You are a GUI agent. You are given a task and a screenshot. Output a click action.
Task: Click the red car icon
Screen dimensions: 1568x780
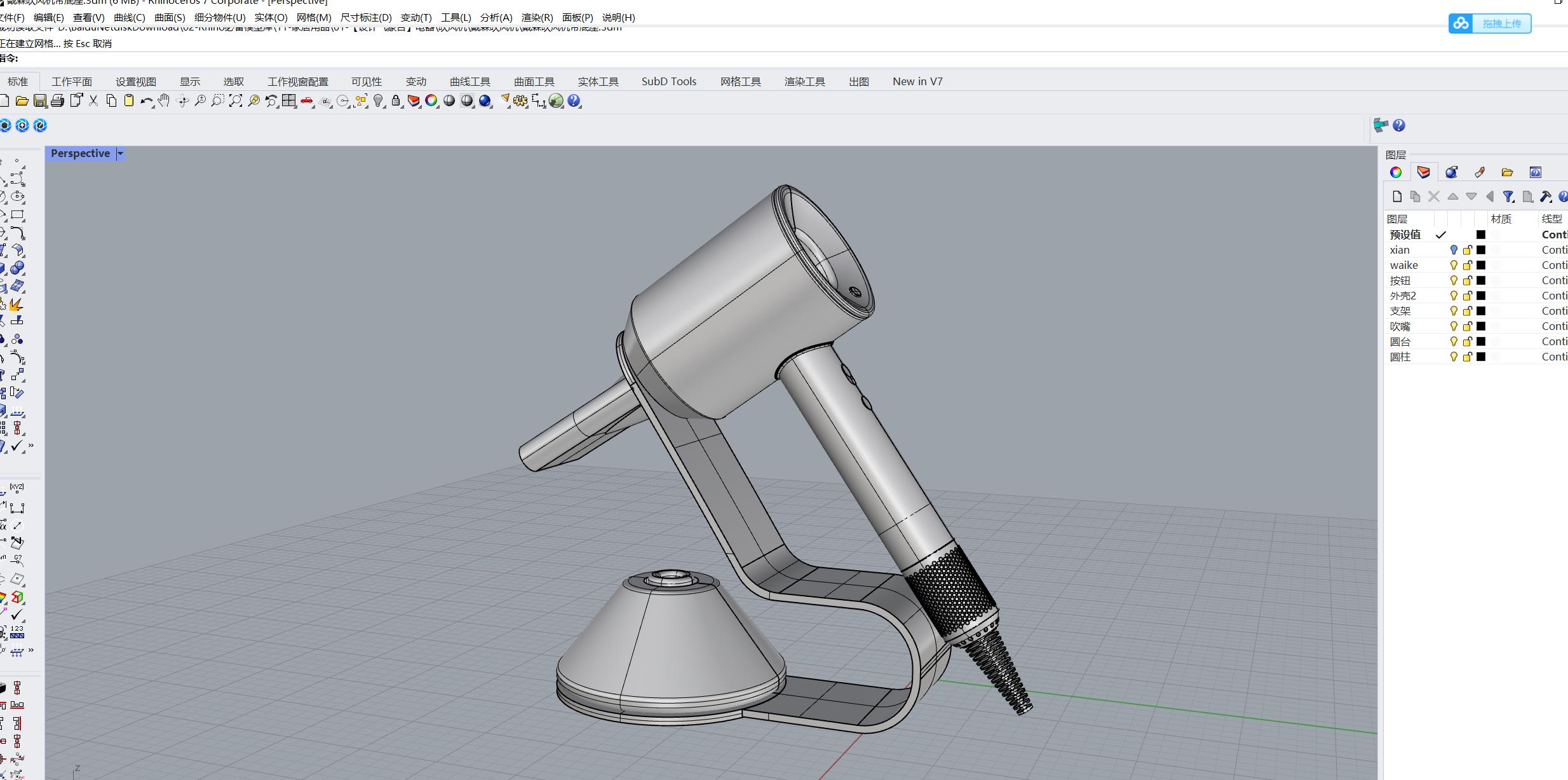(x=307, y=101)
